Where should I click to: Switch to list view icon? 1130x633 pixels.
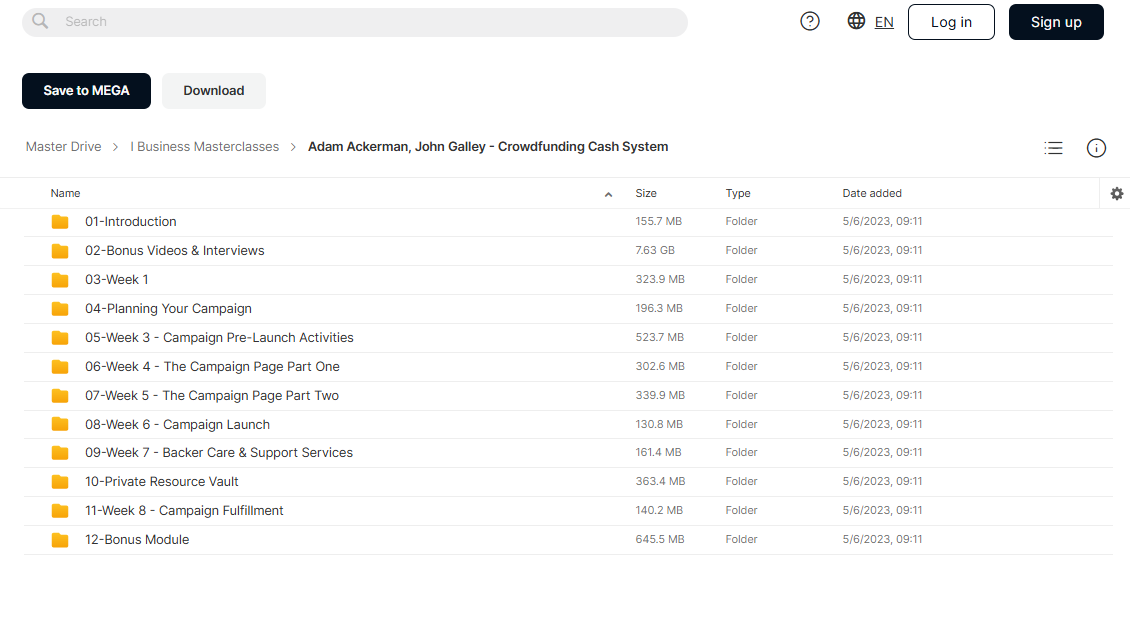pyautogui.click(x=1054, y=148)
